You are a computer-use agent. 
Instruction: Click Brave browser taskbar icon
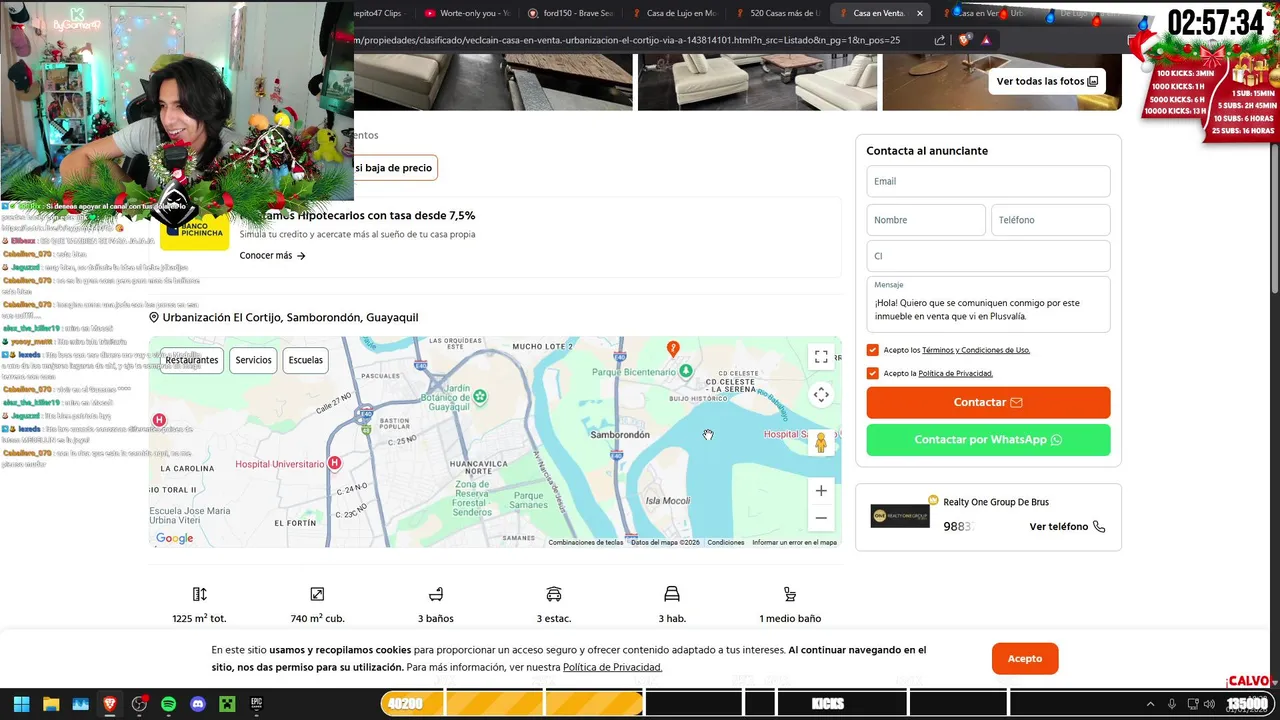point(109,704)
